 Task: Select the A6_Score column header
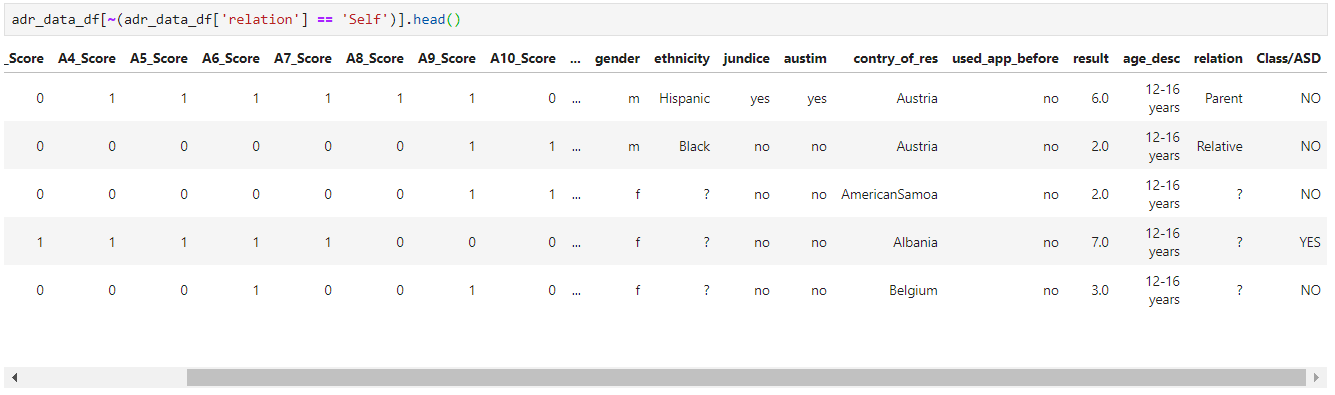tap(231, 59)
